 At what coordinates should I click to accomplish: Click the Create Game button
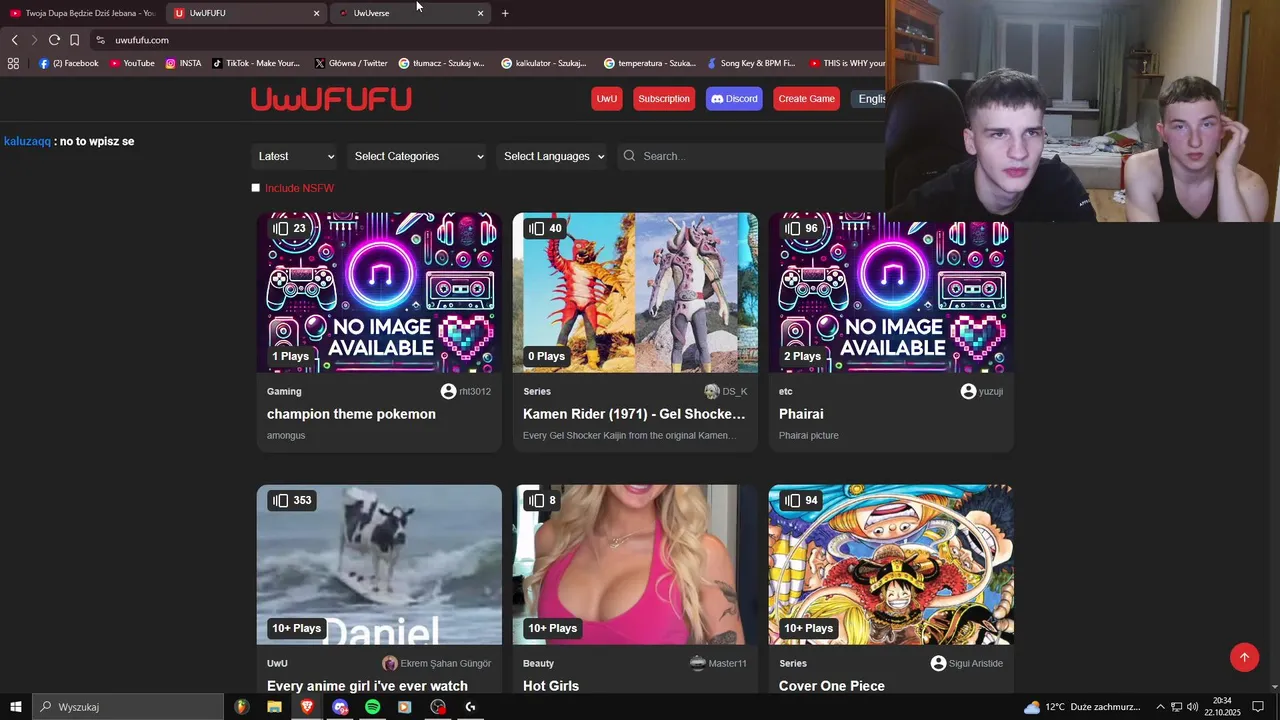coord(806,99)
